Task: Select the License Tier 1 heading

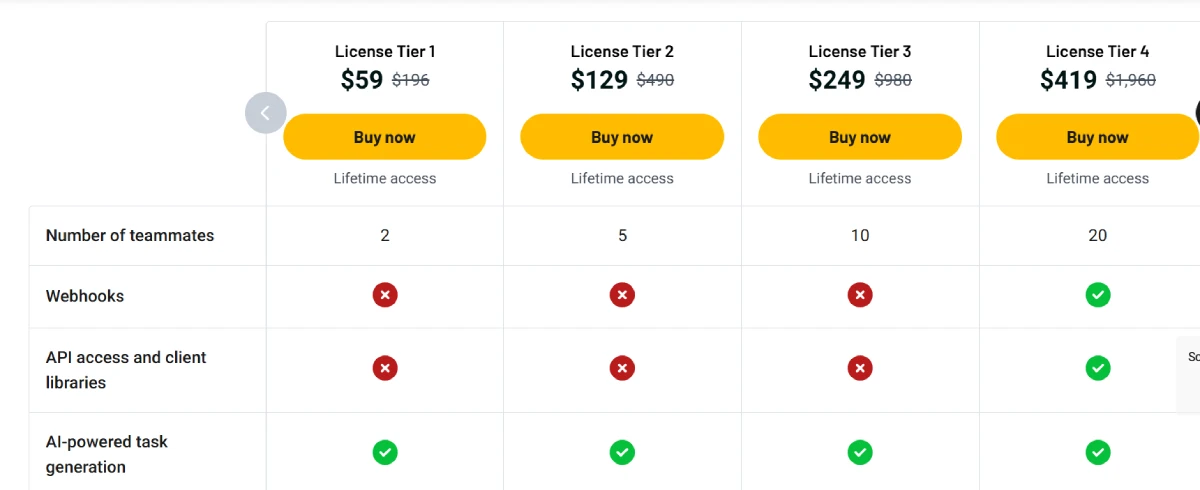Action: coord(385,51)
